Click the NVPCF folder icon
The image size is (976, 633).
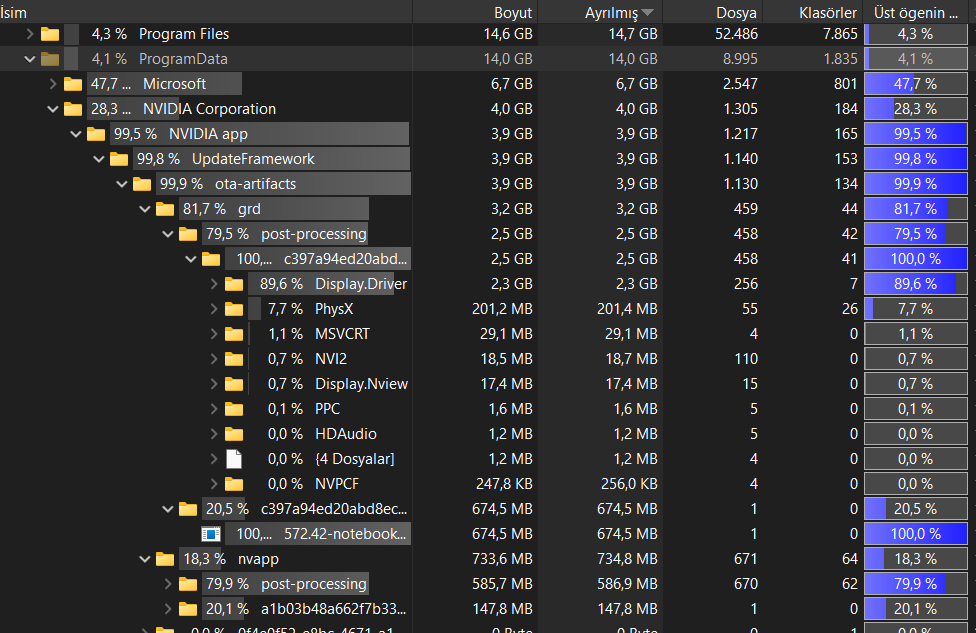coord(234,484)
